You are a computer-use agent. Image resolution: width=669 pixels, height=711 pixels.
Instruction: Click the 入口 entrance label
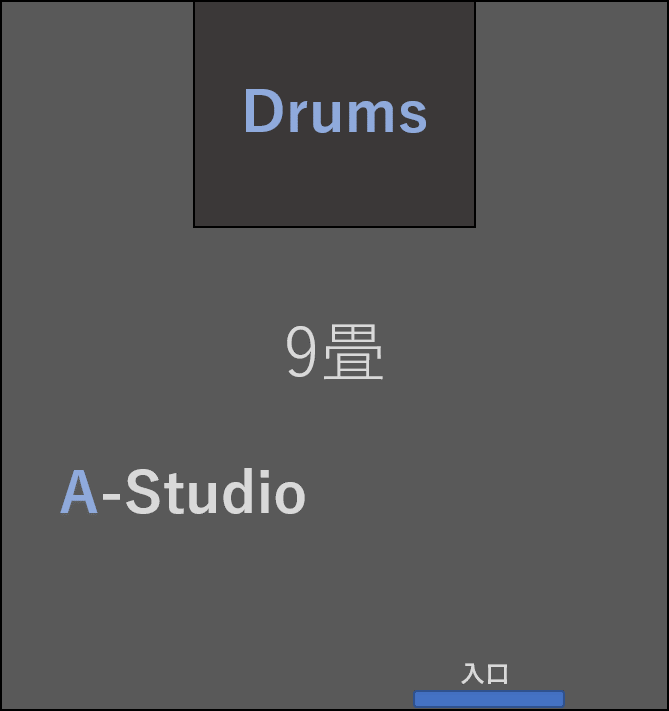click(485, 673)
